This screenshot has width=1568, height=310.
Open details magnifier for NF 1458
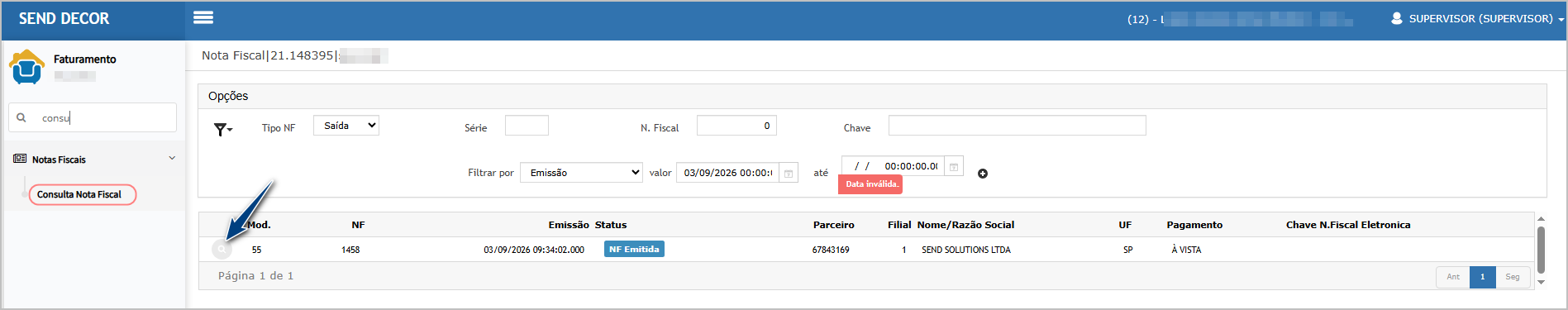(222, 249)
